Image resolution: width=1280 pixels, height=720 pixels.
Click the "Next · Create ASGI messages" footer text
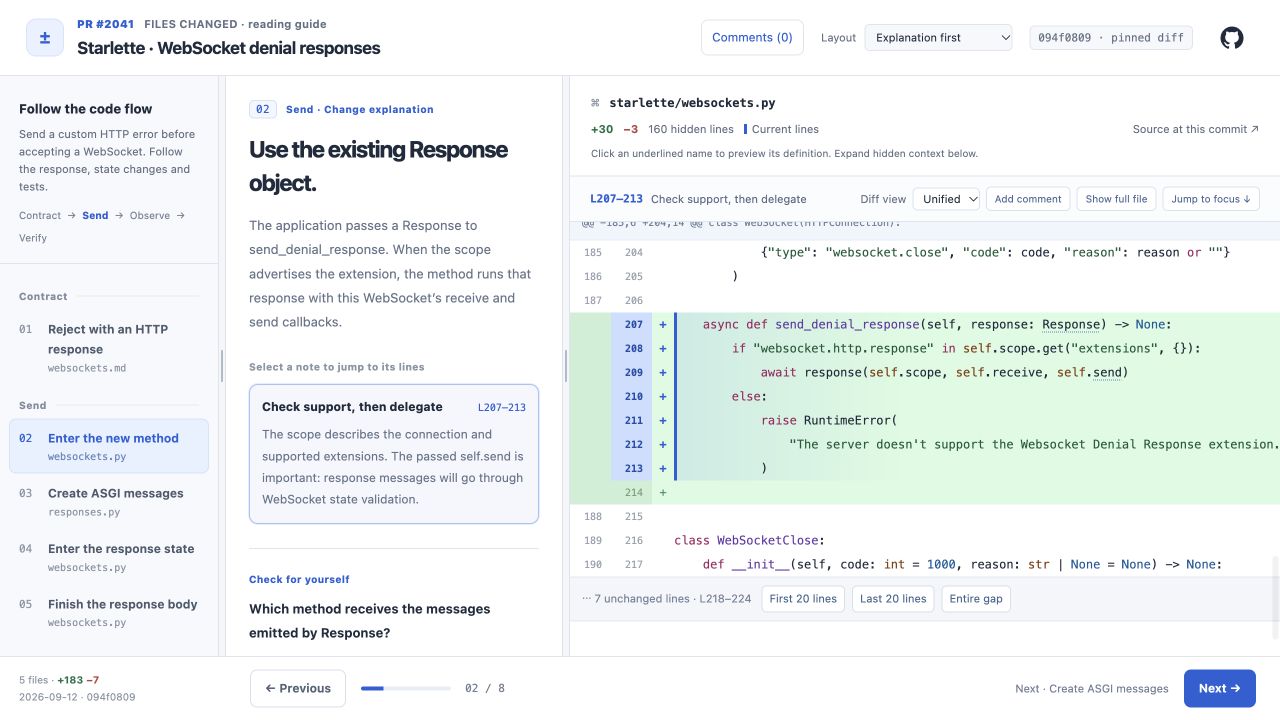pyautogui.click(x=1092, y=689)
